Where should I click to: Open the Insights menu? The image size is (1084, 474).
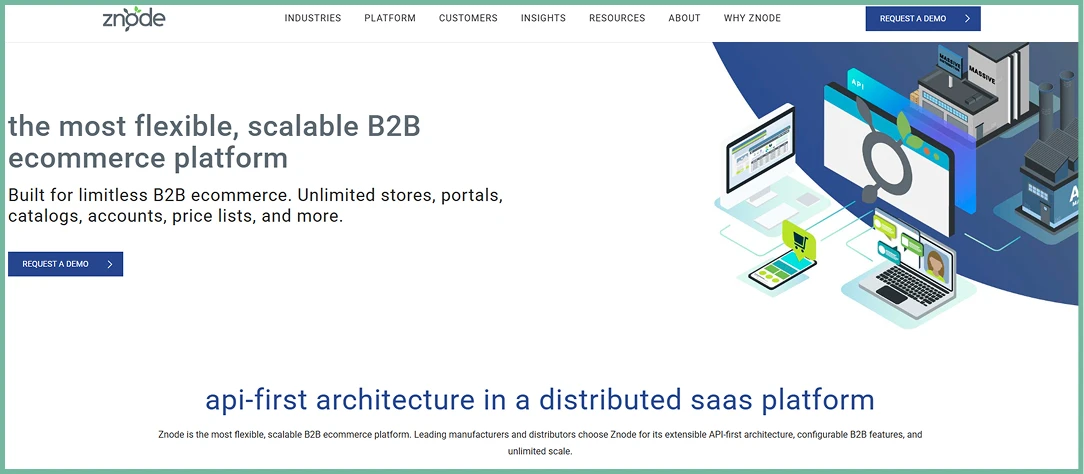click(x=543, y=18)
